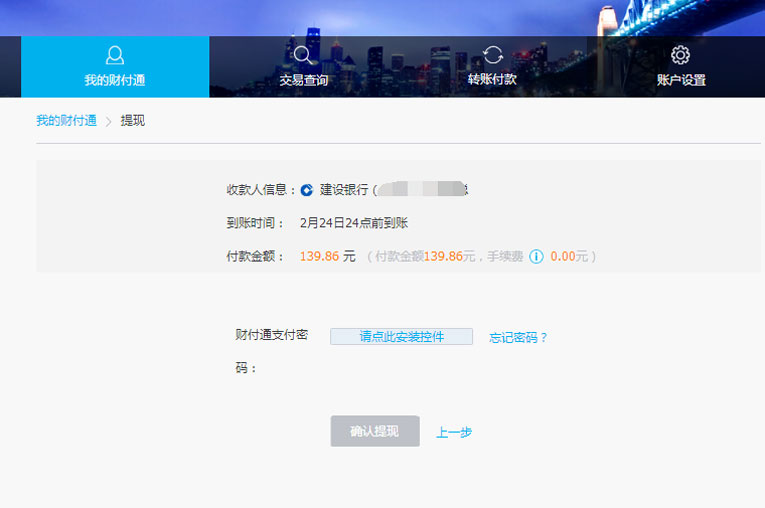Open the 账户设置 tab

(681, 80)
